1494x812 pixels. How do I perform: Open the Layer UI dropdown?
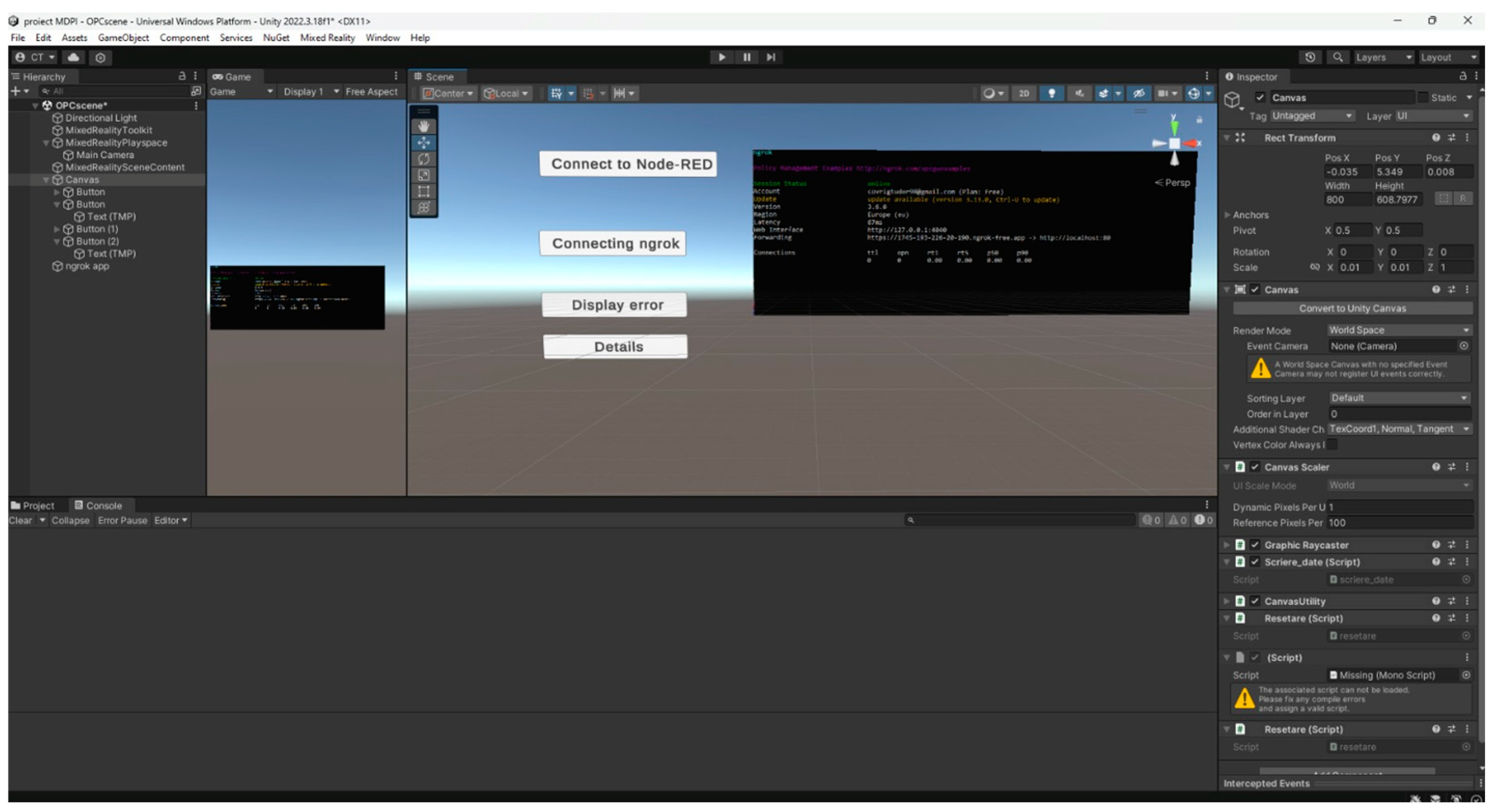1432,116
